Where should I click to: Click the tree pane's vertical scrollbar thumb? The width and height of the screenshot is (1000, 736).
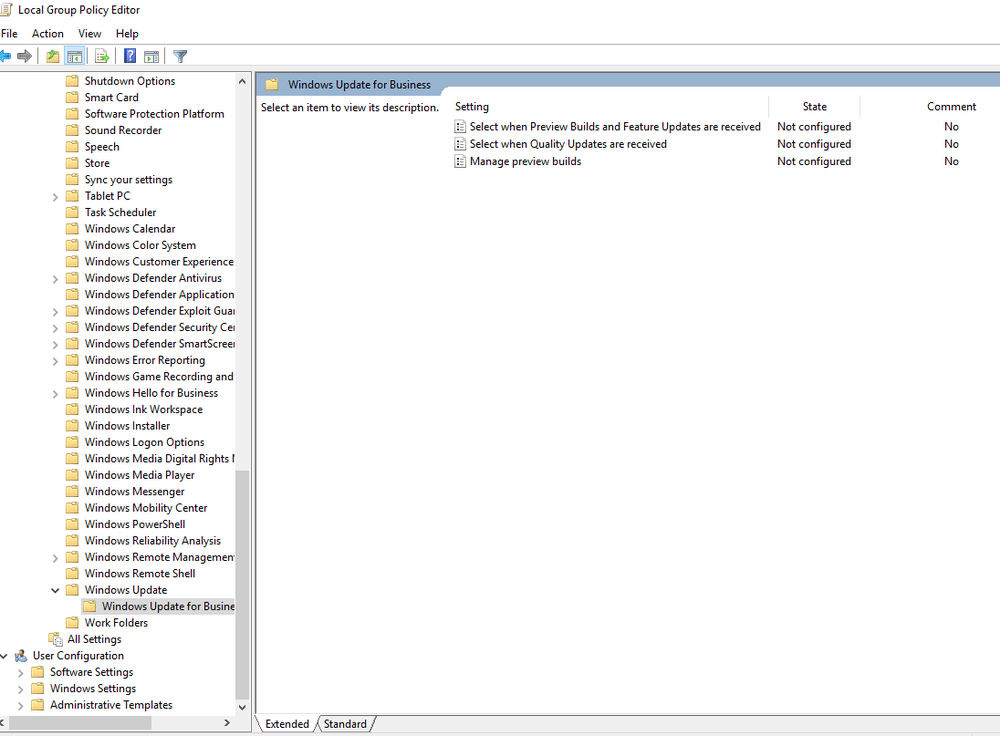242,585
